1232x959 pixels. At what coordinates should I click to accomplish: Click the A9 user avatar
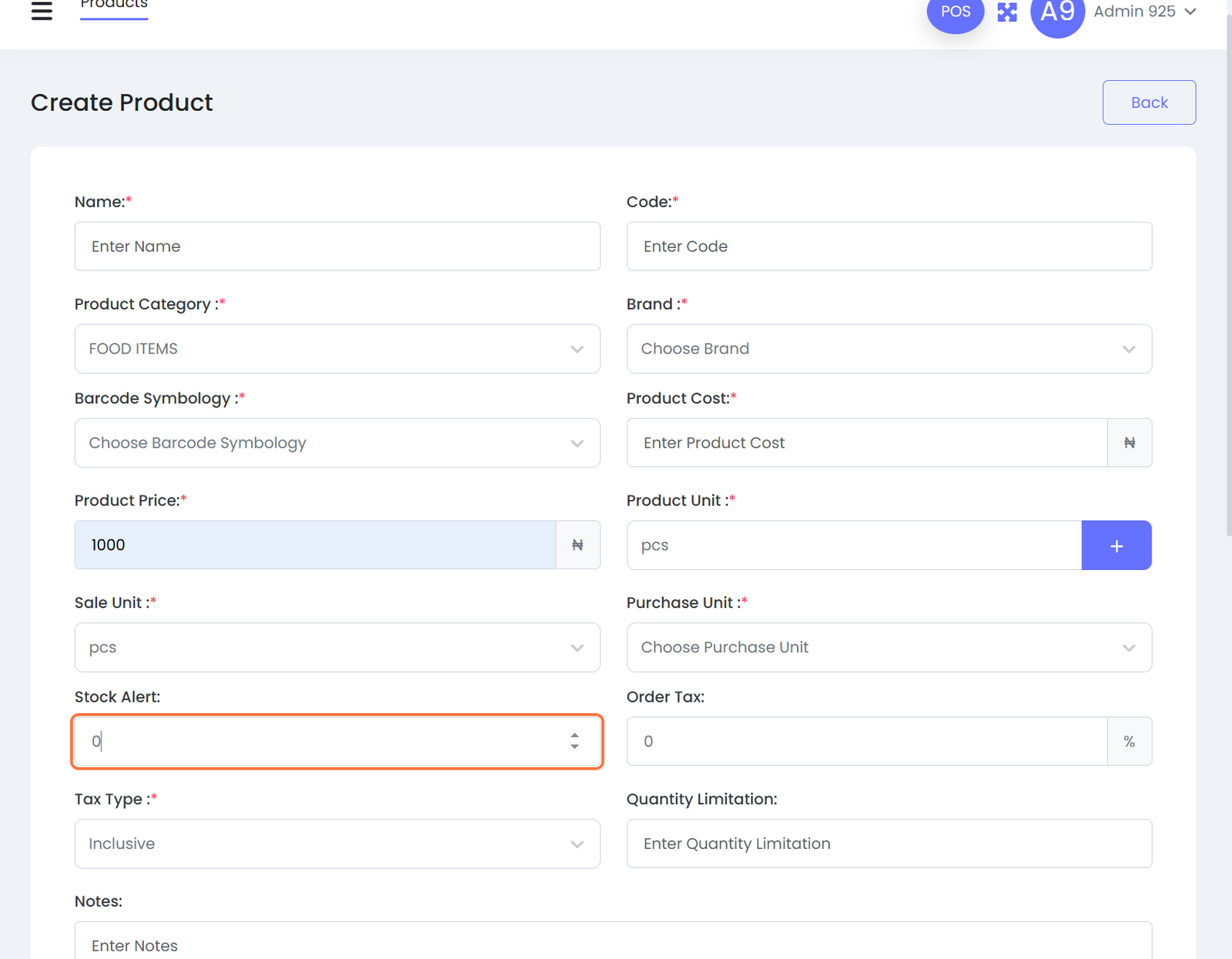click(x=1056, y=12)
